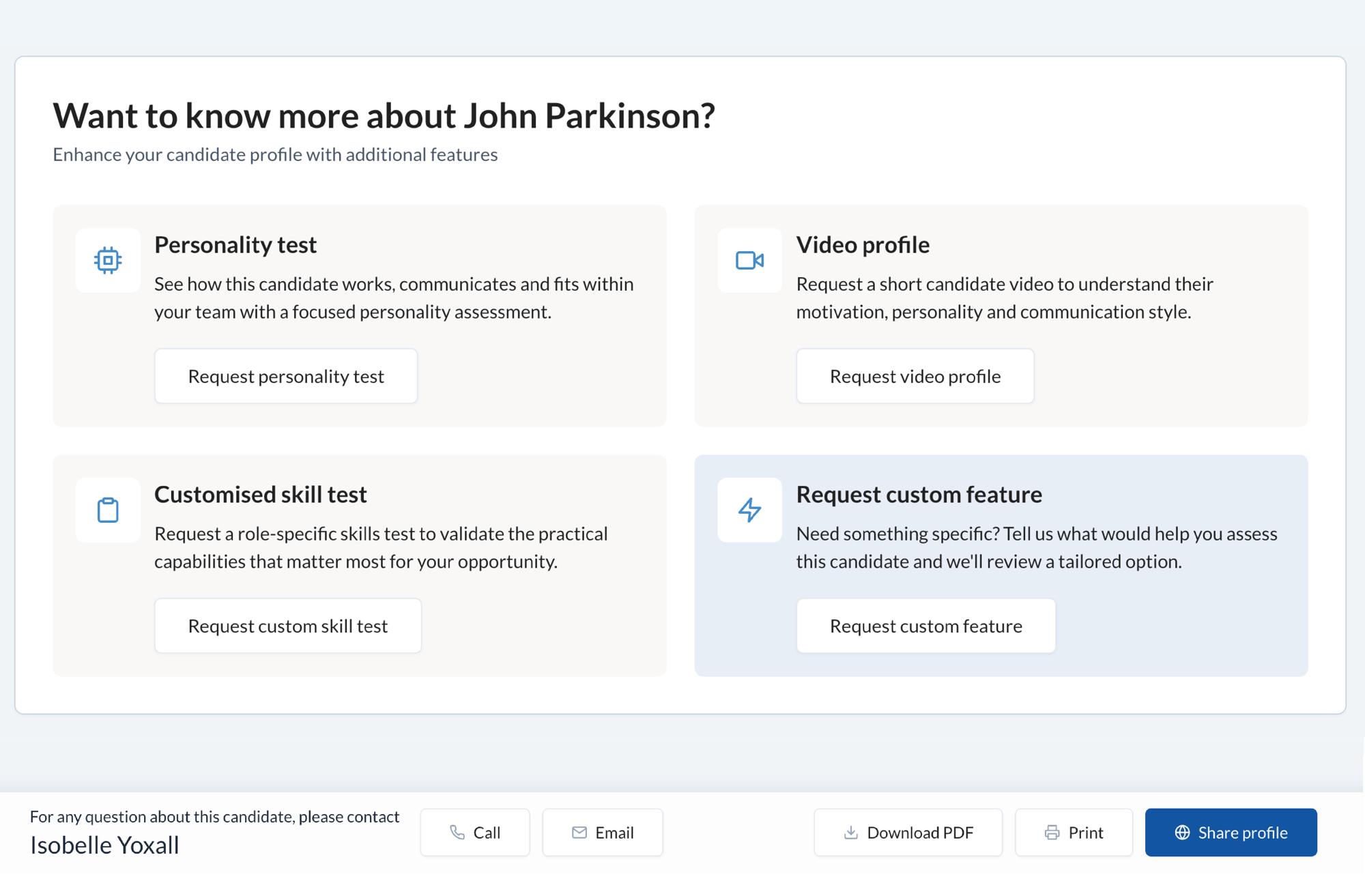Click the Isobelle Yoxall contact name

(x=104, y=845)
